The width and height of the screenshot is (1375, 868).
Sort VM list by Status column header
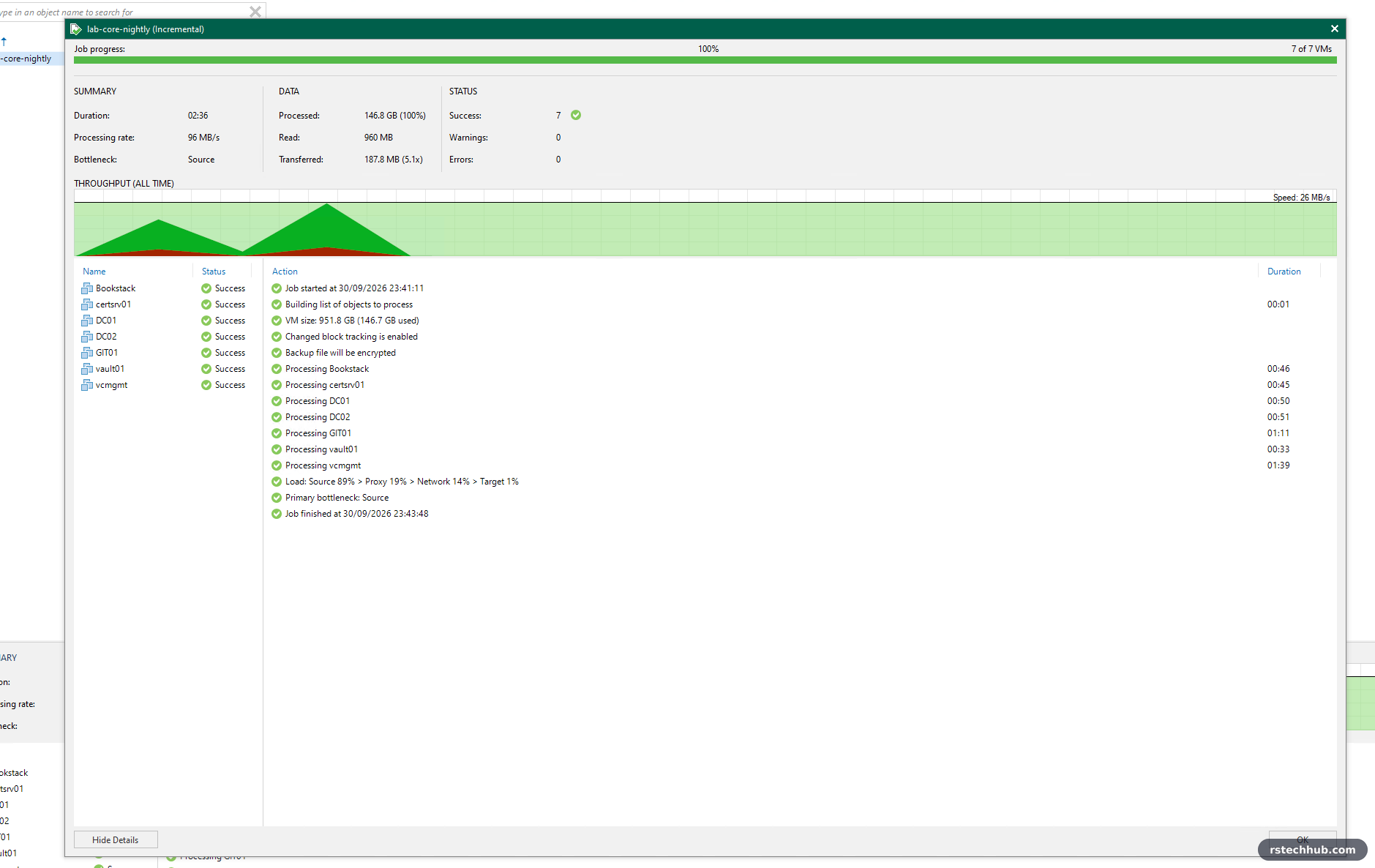click(x=214, y=272)
